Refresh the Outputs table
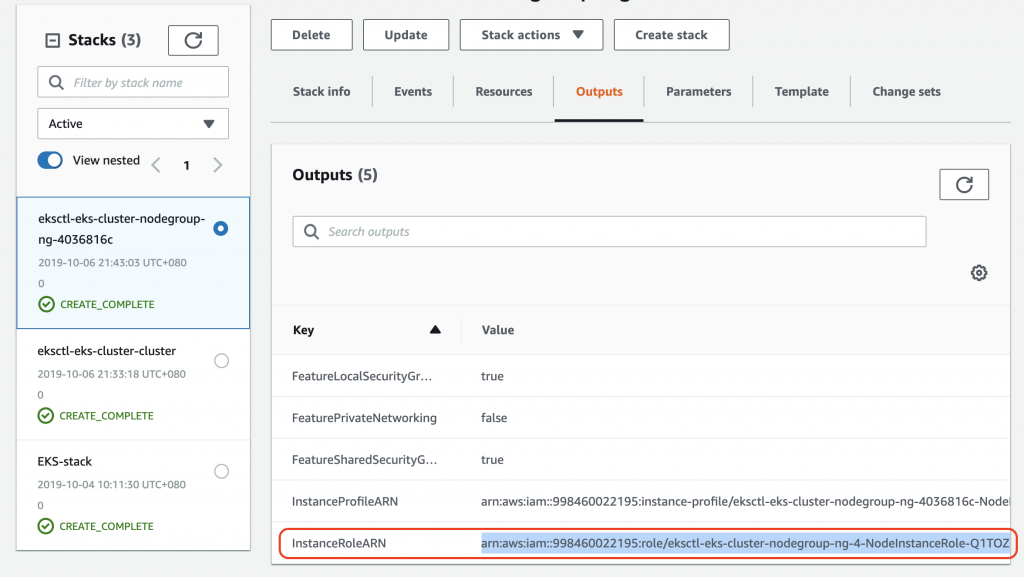 tap(964, 185)
